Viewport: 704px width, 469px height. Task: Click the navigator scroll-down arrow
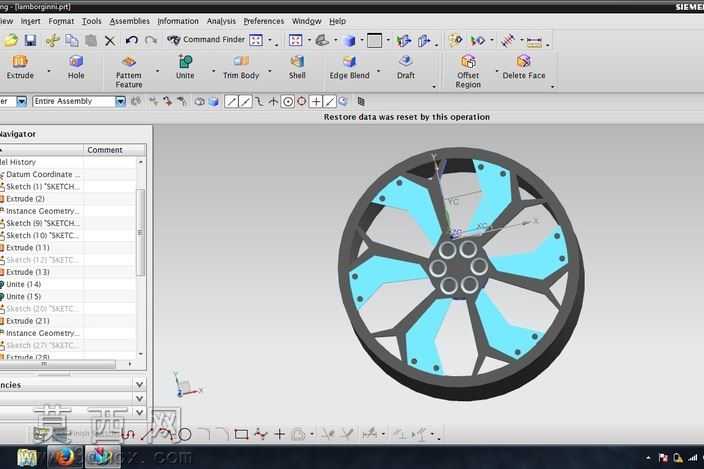coord(141,354)
